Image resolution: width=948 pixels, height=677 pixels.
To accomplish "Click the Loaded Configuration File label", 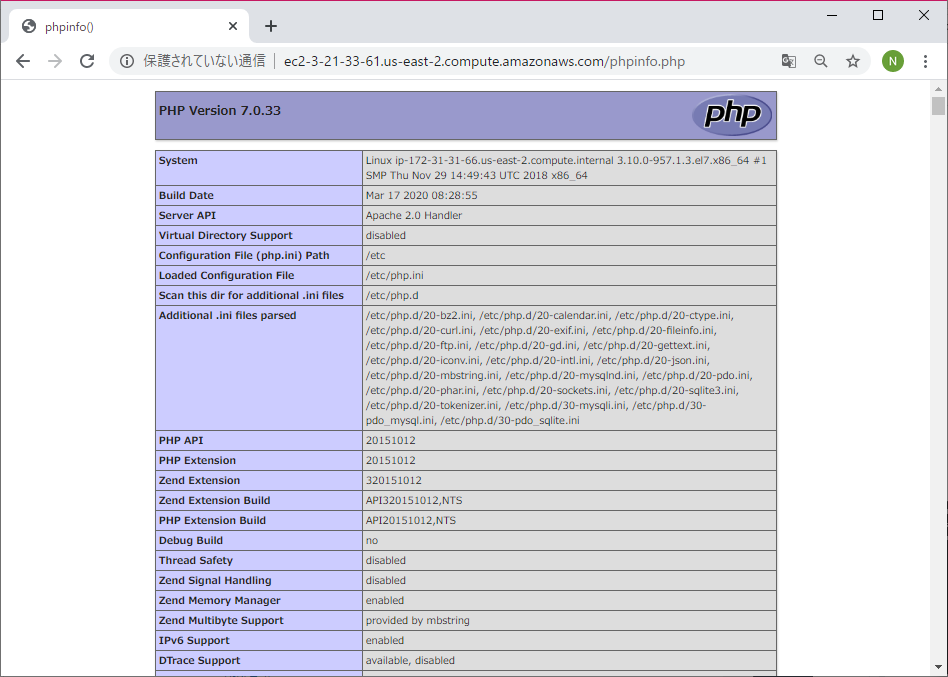I will point(227,276).
